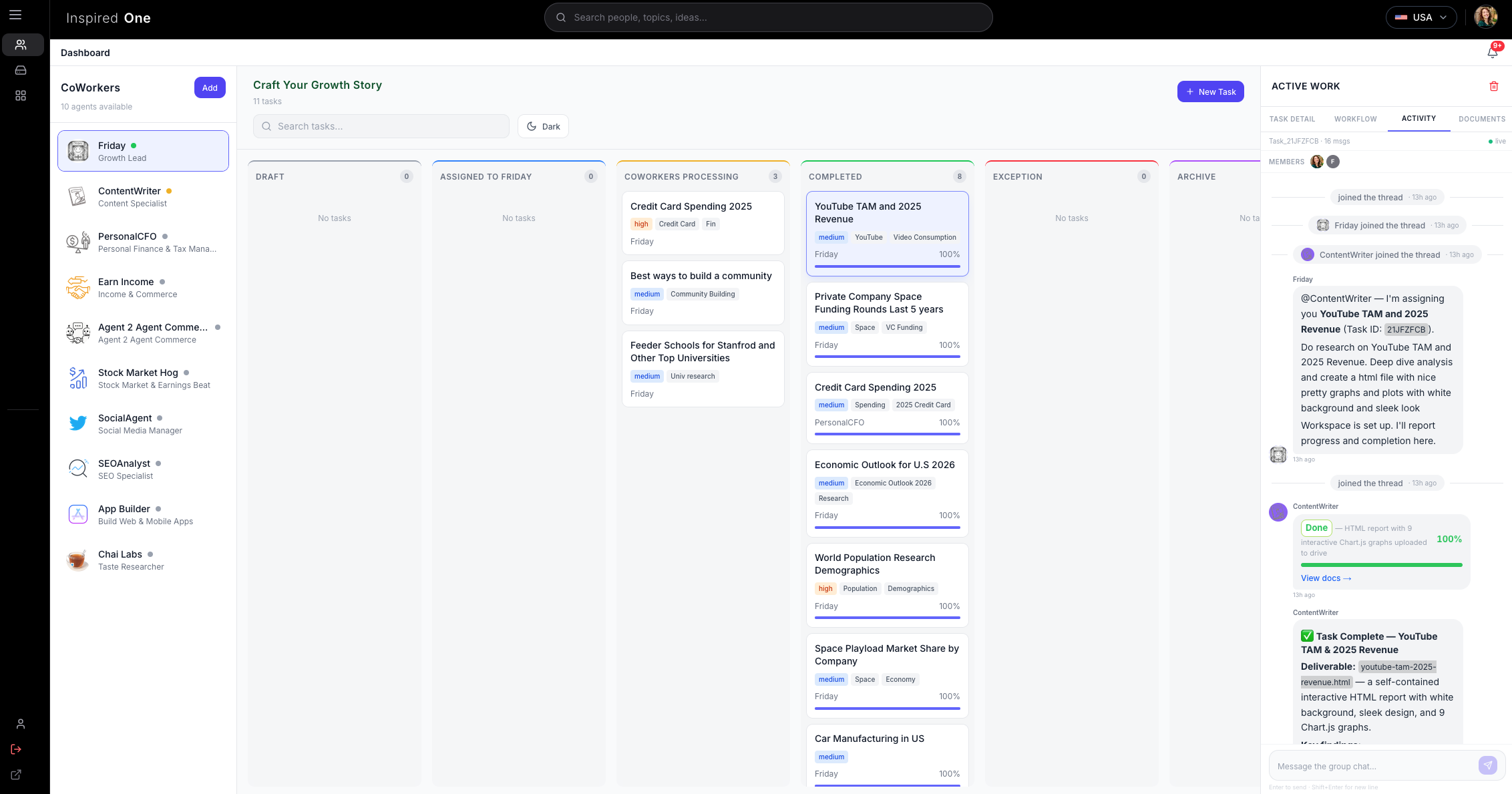Select the drive icon in the sidebar

tap(21, 69)
